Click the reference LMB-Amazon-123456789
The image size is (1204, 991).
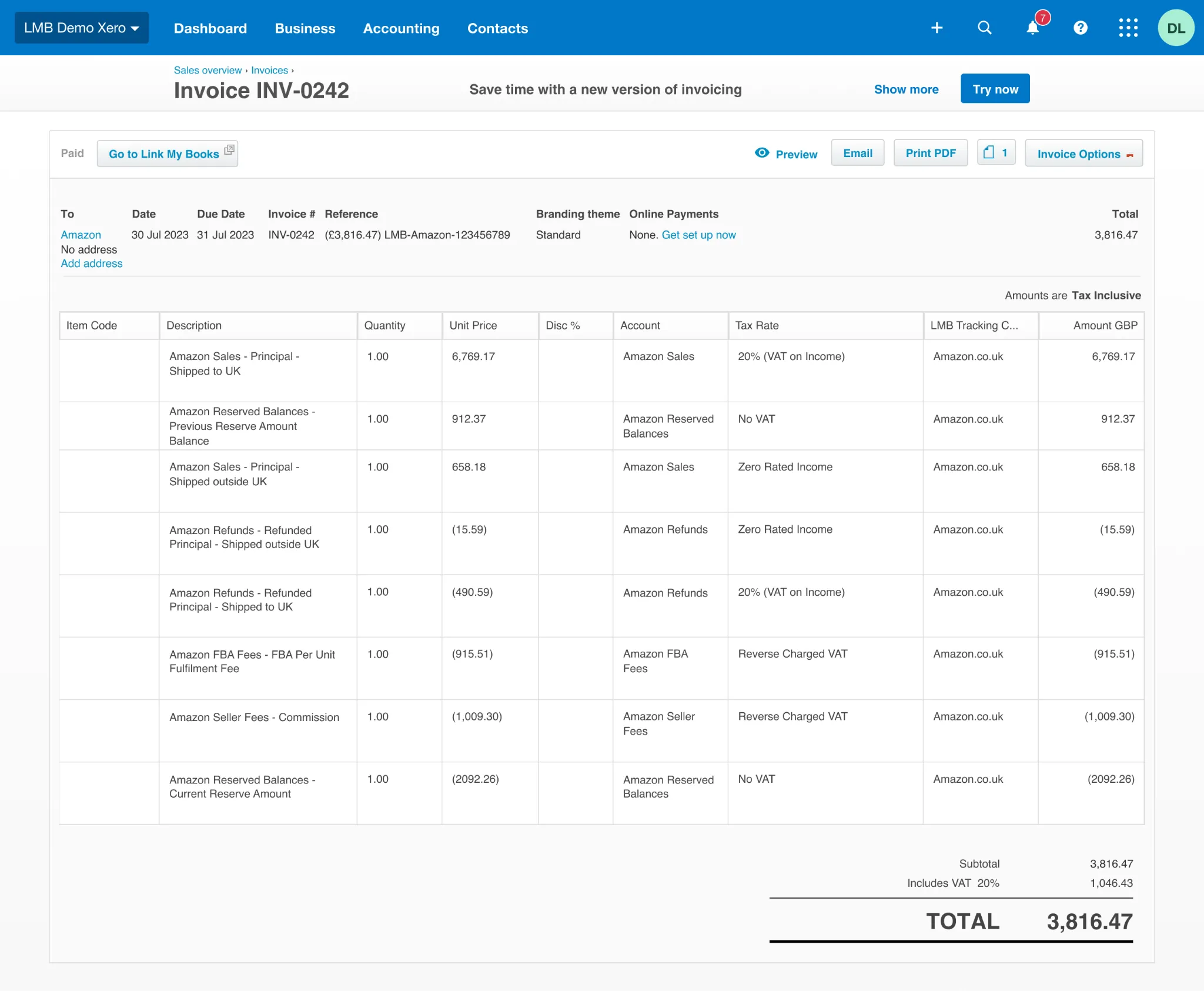[x=447, y=235]
